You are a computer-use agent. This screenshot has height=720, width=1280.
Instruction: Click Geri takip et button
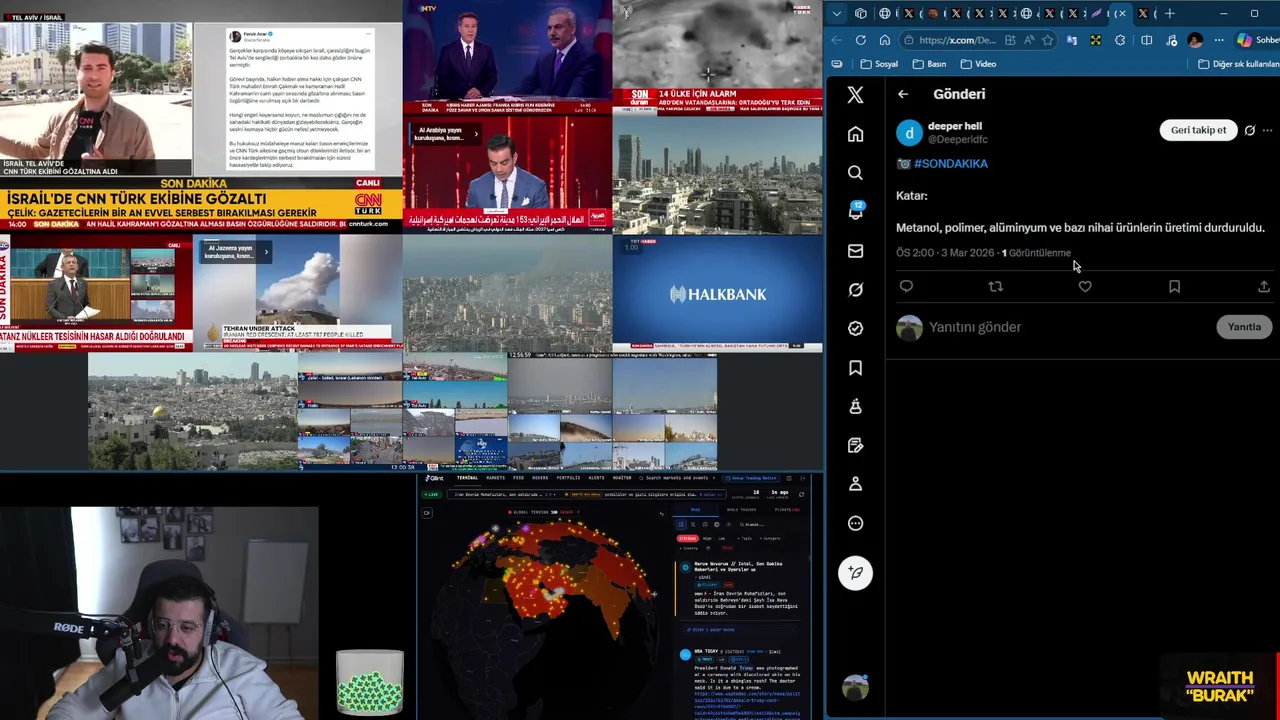pos(1198,130)
